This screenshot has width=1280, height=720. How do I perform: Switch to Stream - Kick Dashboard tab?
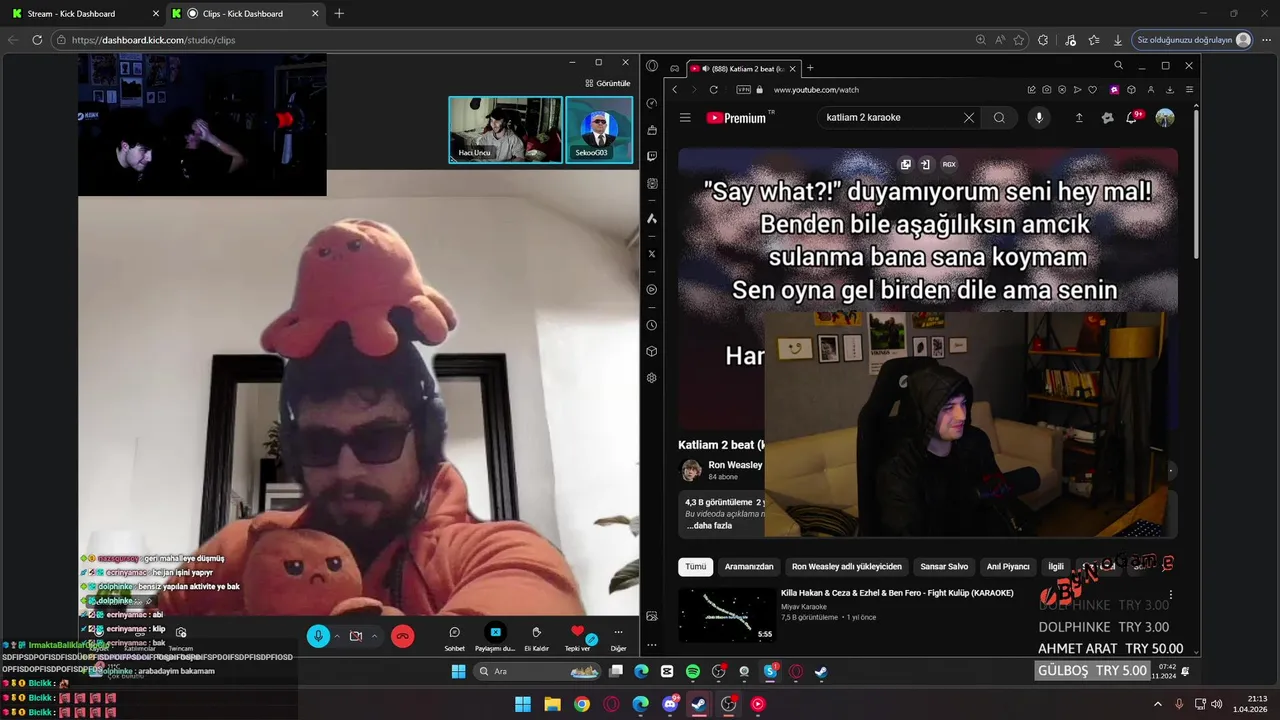[84, 13]
